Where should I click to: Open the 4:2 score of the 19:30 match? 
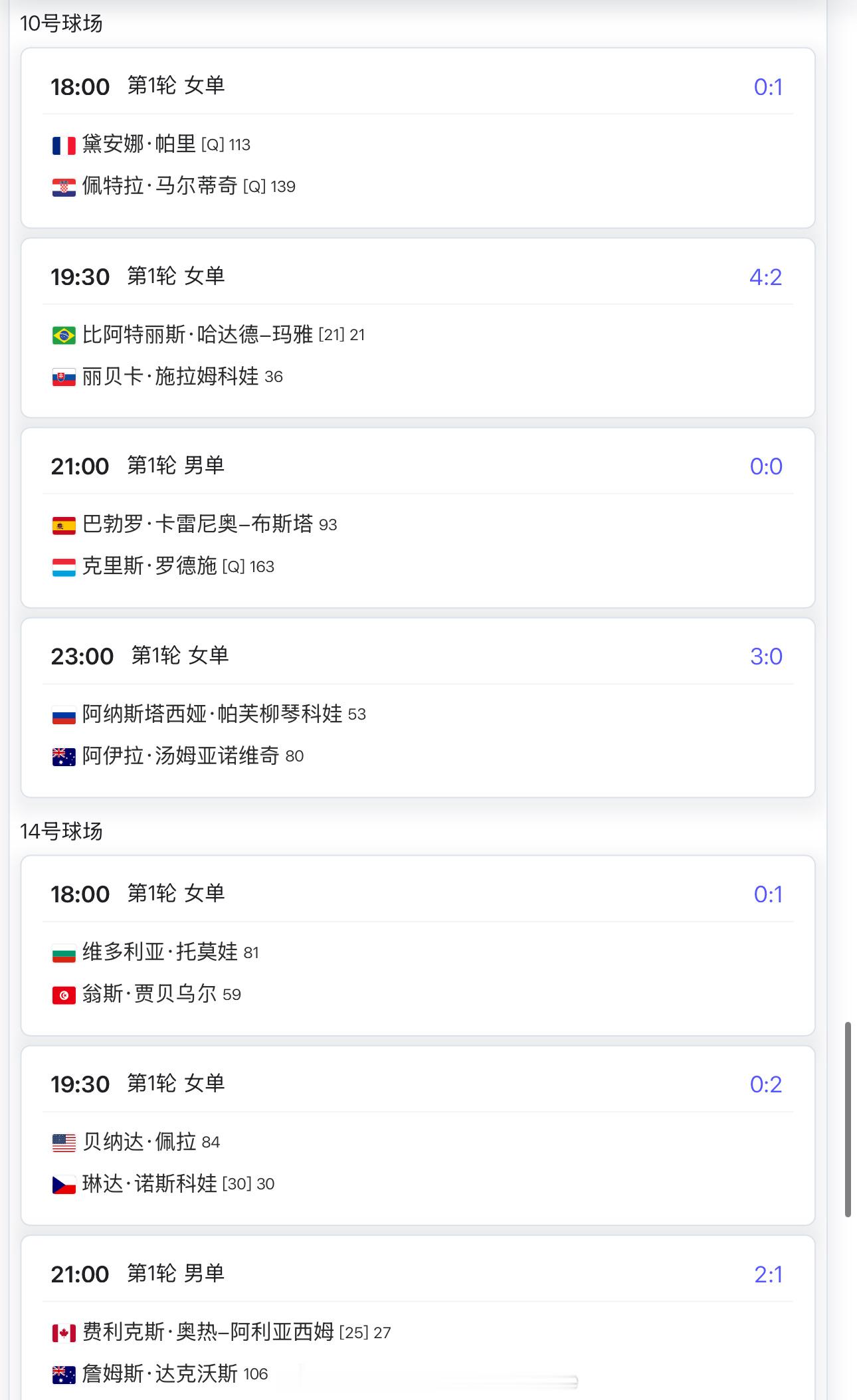pos(765,277)
